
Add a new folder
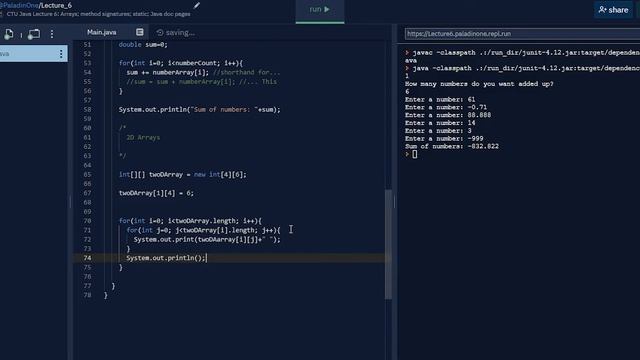point(34,34)
